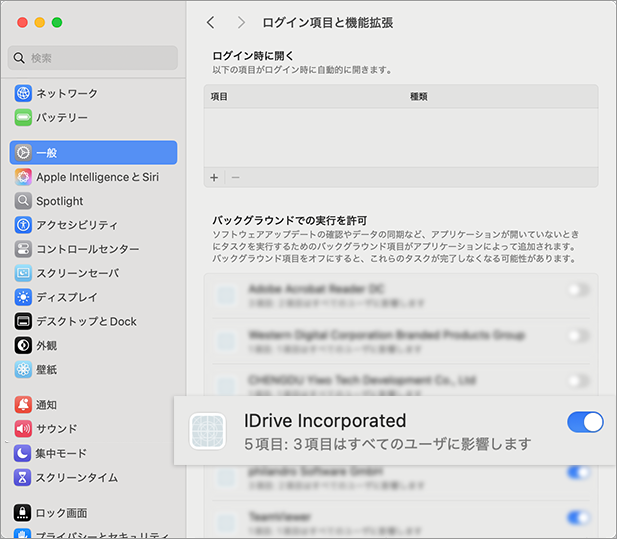Close the settings window with red button

(22, 22)
